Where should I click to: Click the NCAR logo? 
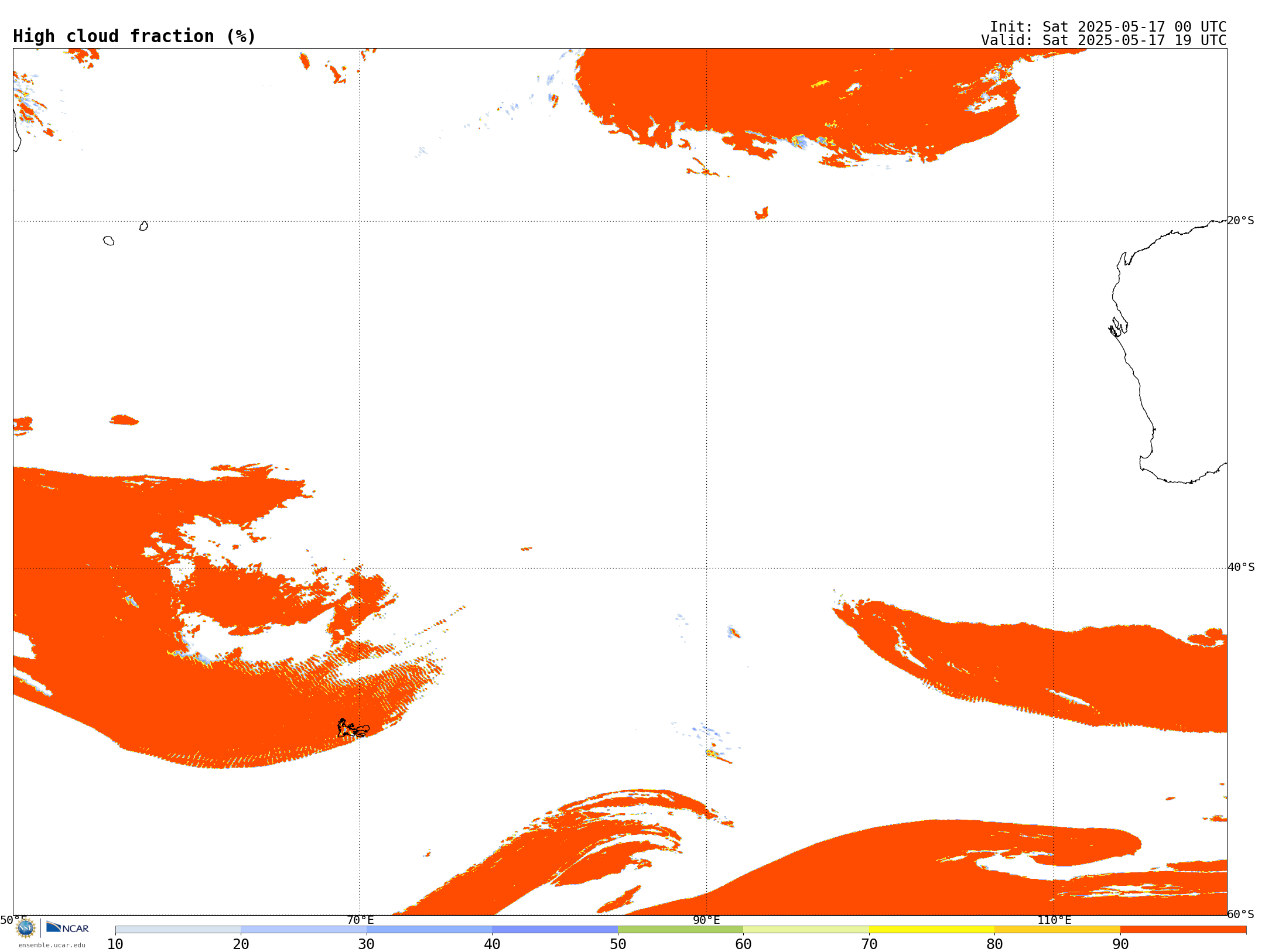(x=67, y=927)
